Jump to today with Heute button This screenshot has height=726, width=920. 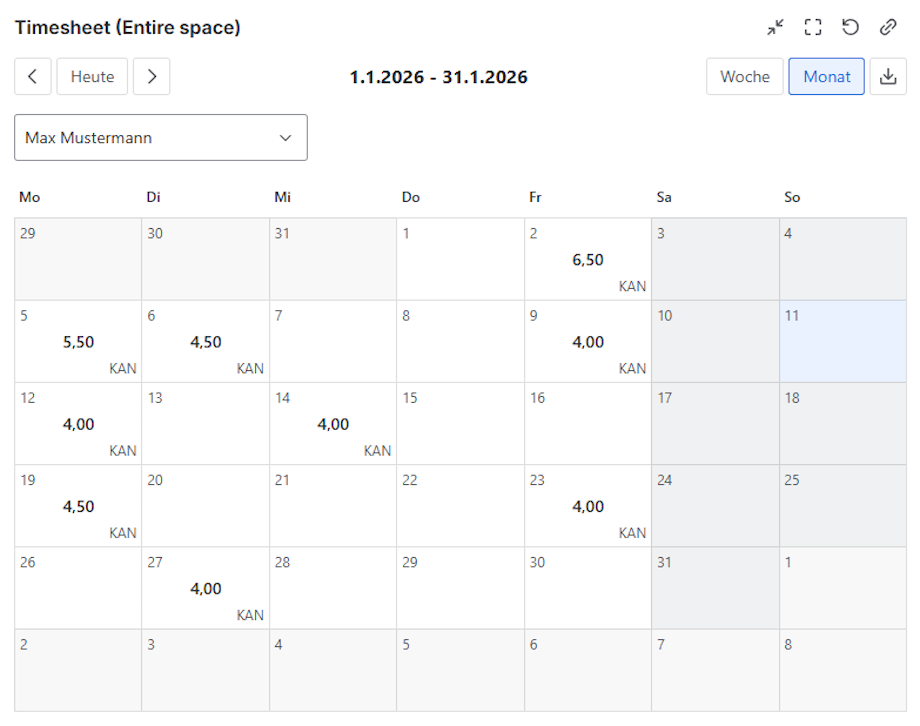92,76
